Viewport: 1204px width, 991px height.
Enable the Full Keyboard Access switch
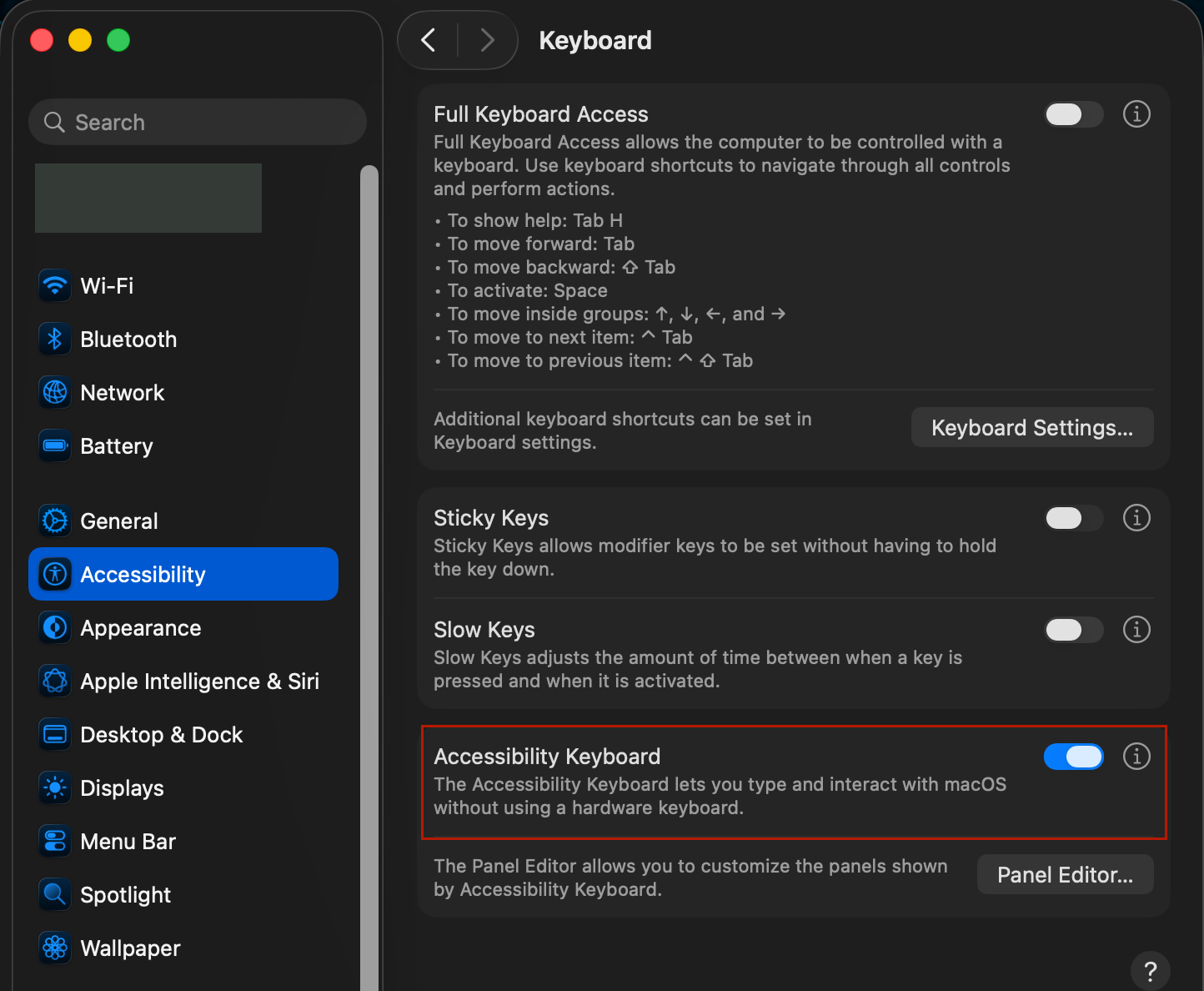pyautogui.click(x=1074, y=114)
